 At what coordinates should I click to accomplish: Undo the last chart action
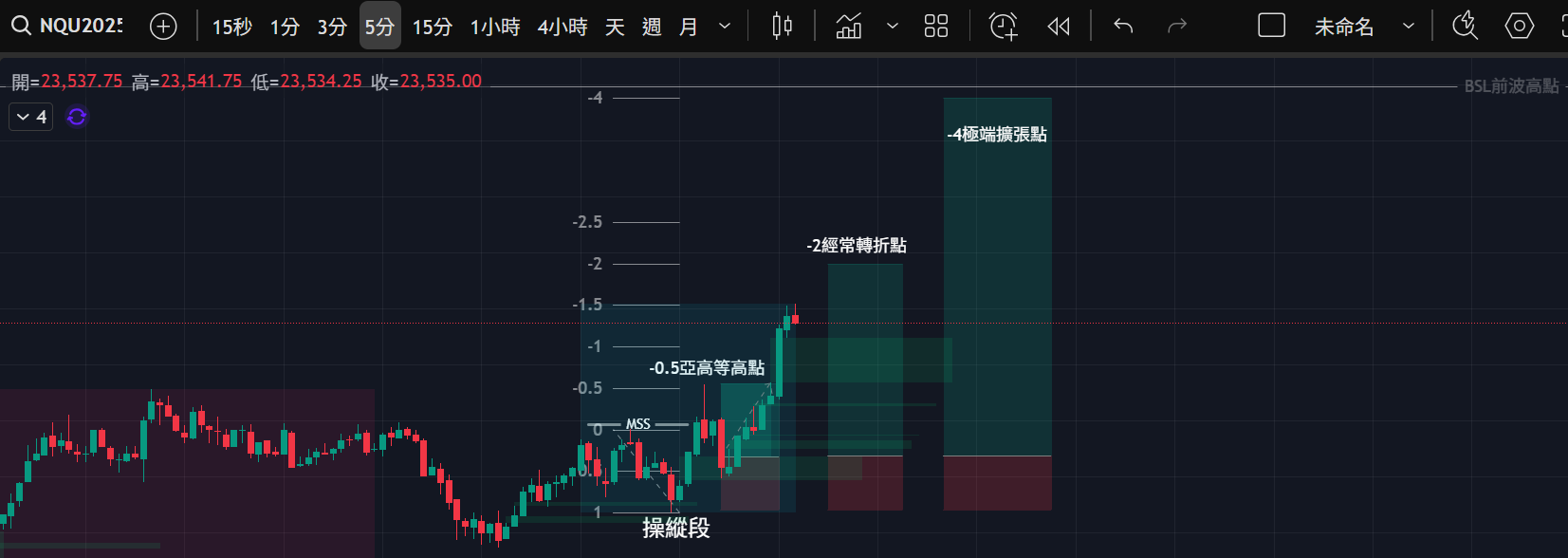(x=1123, y=26)
